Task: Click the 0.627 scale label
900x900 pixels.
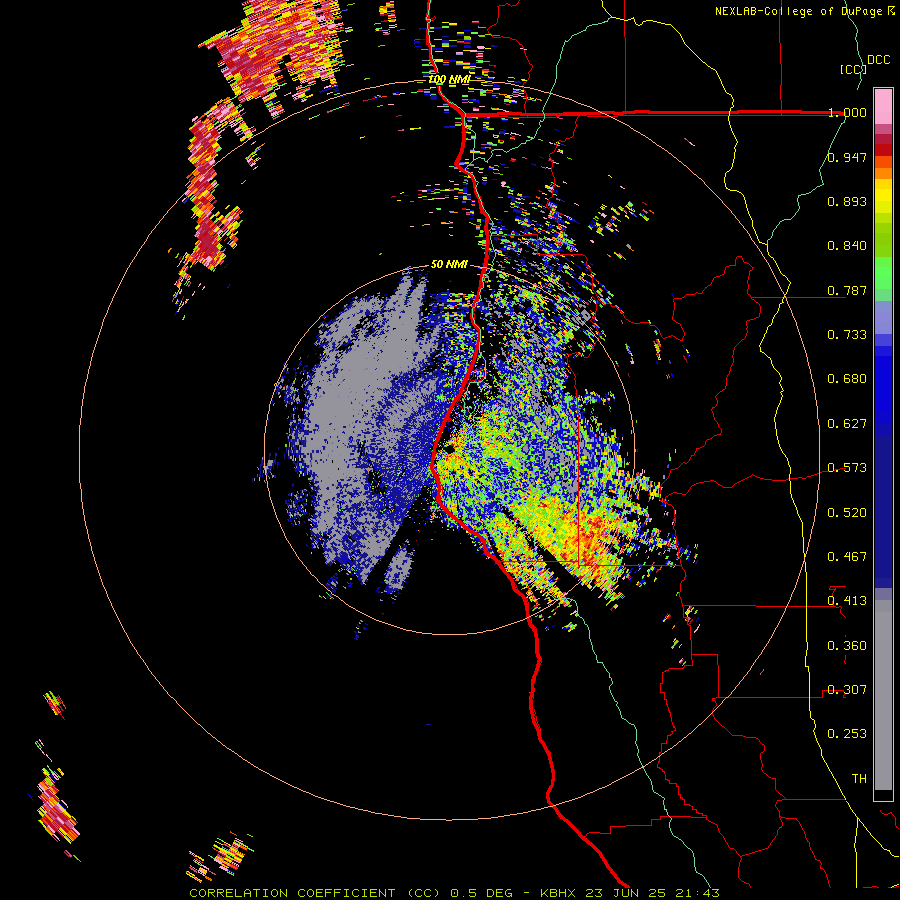Action: point(847,424)
